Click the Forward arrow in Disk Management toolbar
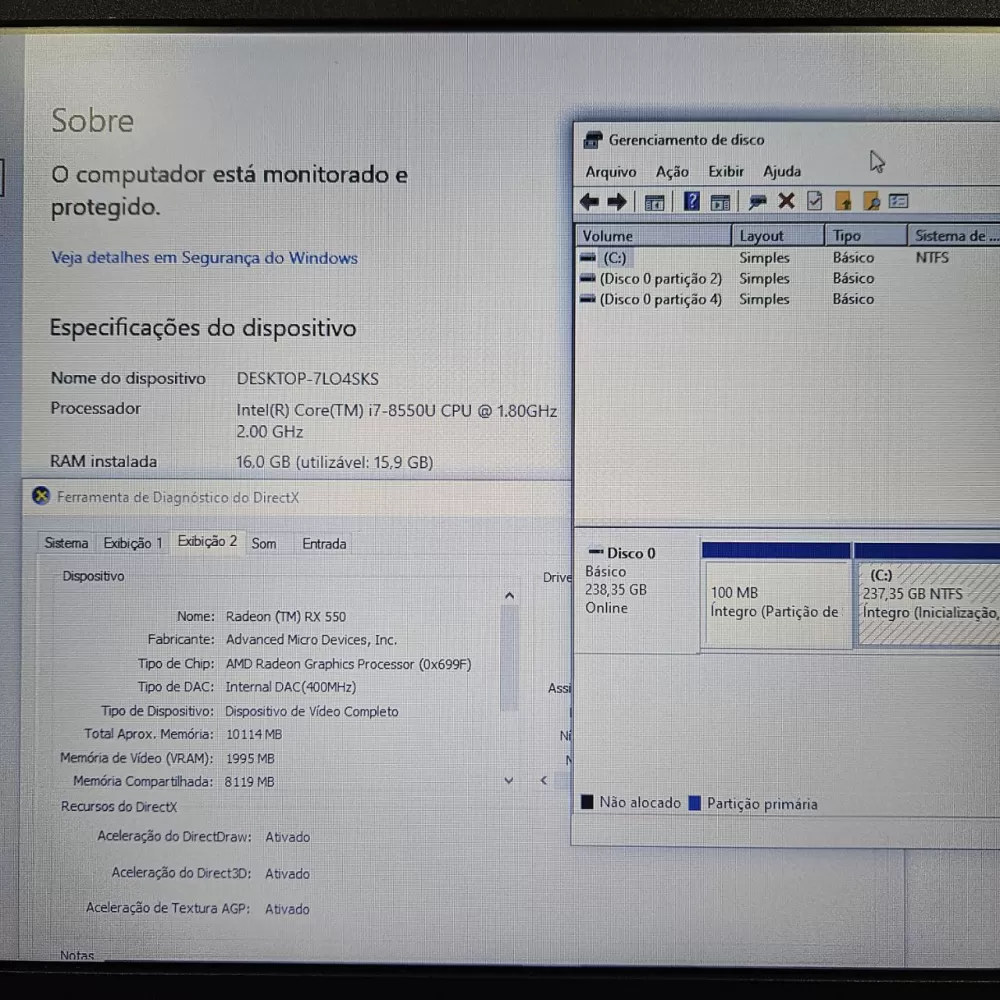 [x=617, y=202]
